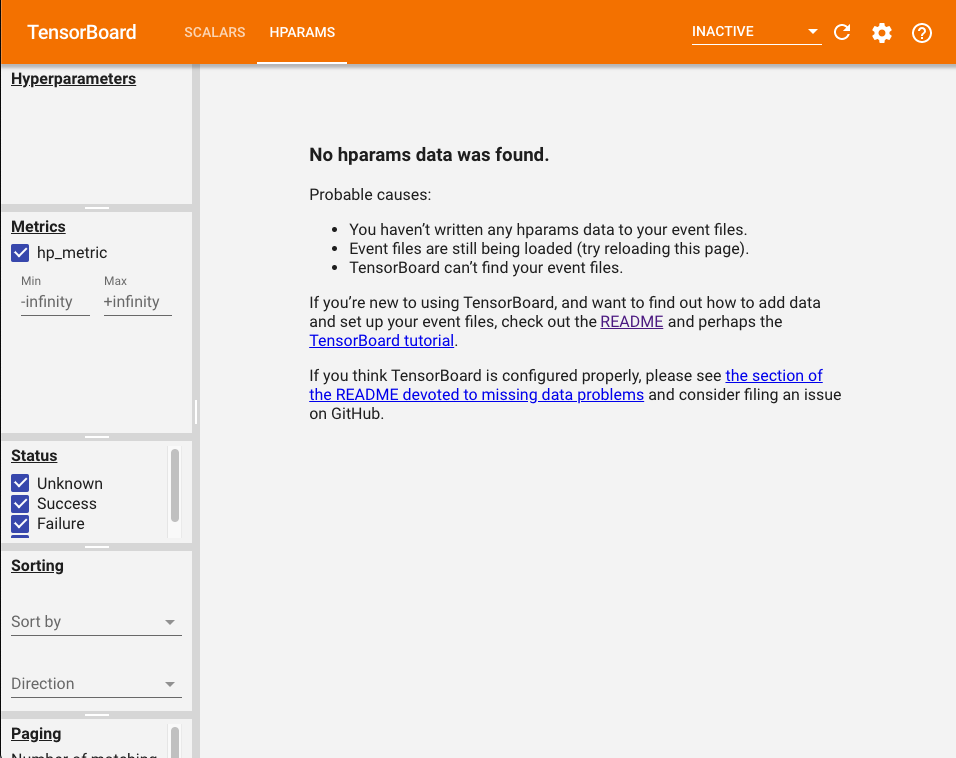
Task: Open the help icon
Action: coord(921,32)
